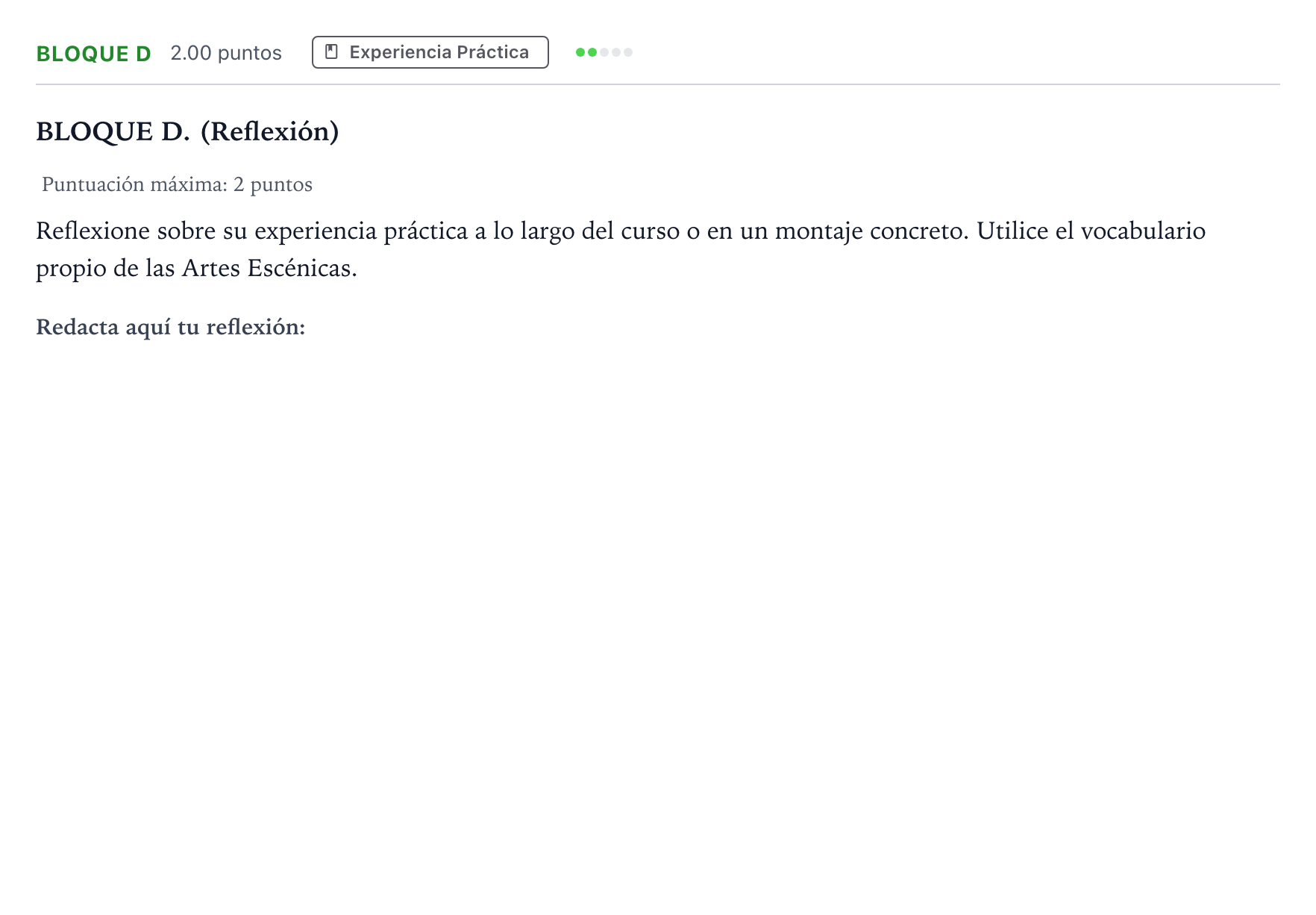This screenshot has width=1316, height=915.
Task: Click the BLOQUE D. (Reflexión) heading
Action: coord(188,131)
